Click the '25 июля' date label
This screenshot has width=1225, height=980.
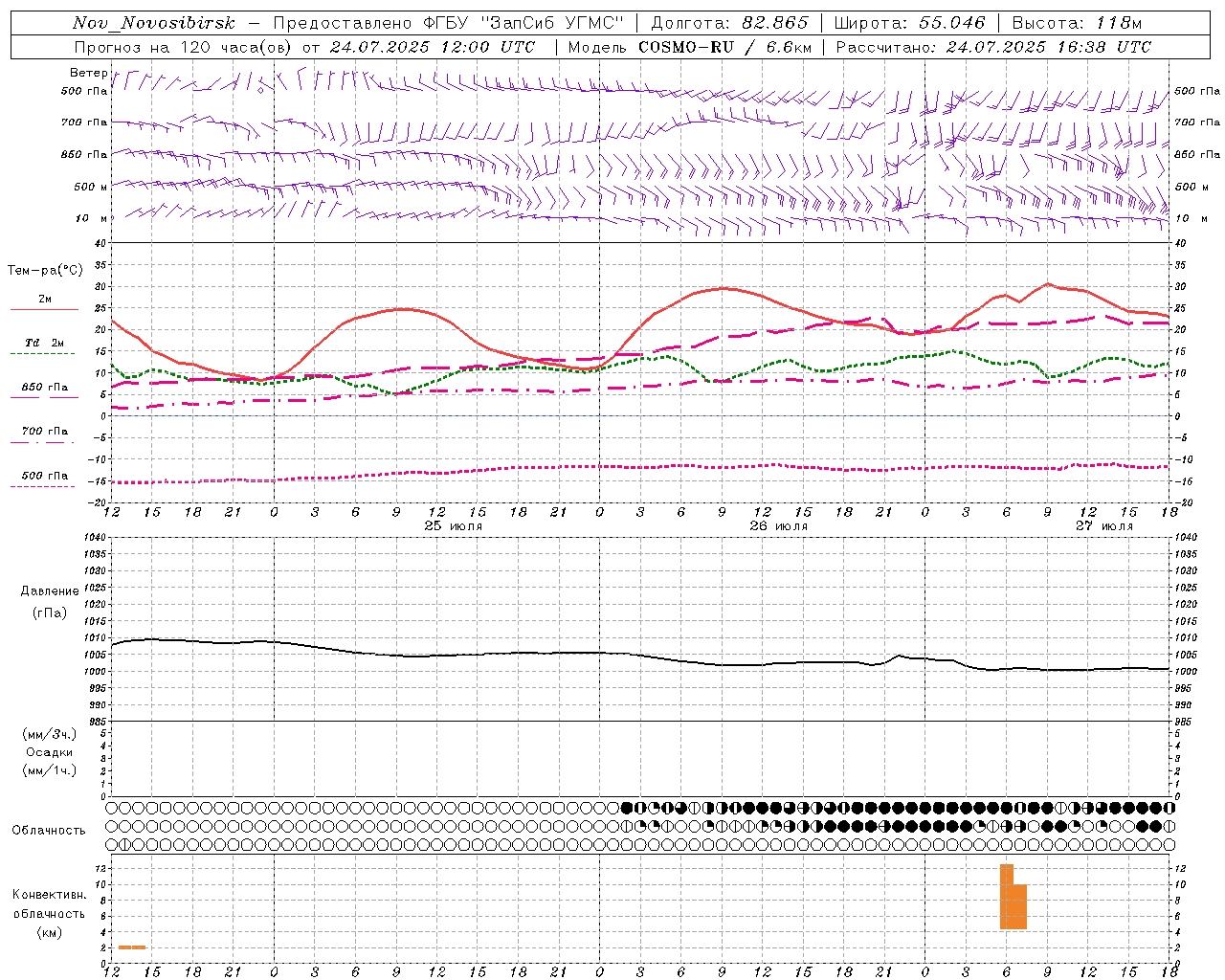click(x=454, y=526)
